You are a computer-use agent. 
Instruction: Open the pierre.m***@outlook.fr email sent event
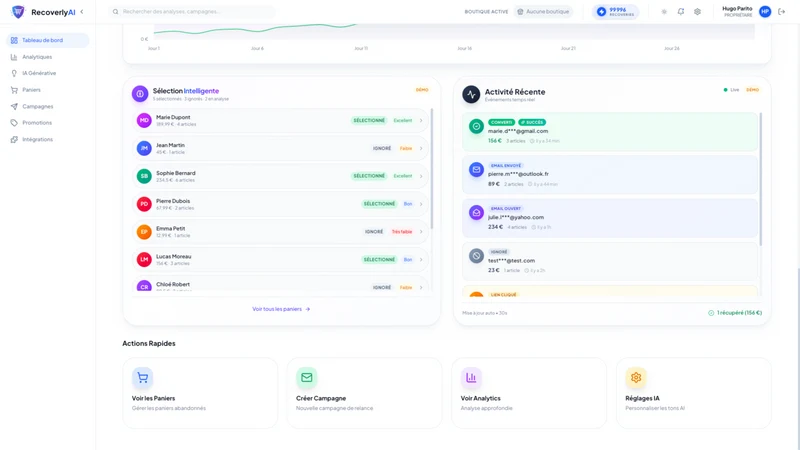click(x=610, y=175)
